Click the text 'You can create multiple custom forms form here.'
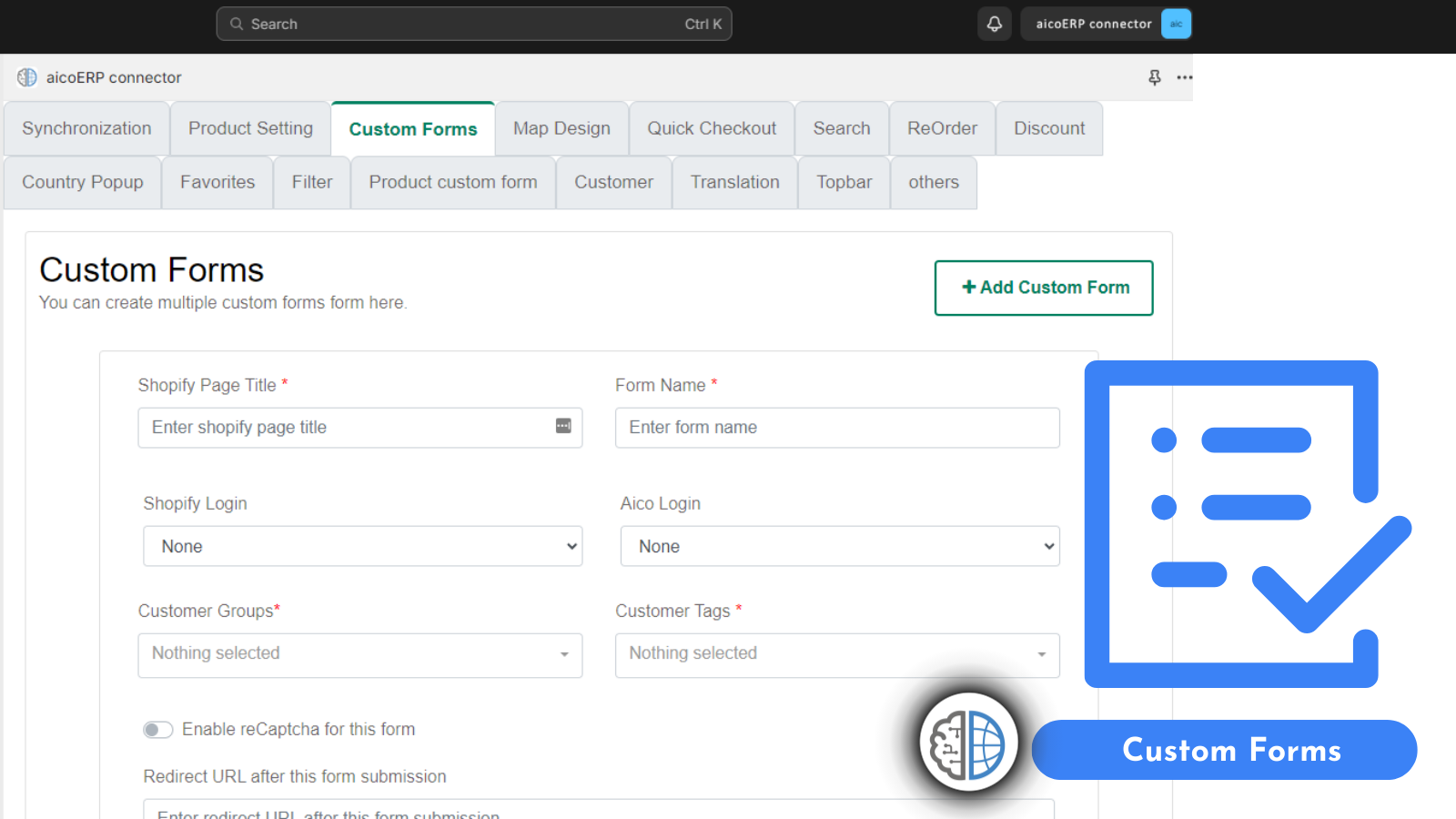Screen dimensions: 1456x819 click(223, 302)
